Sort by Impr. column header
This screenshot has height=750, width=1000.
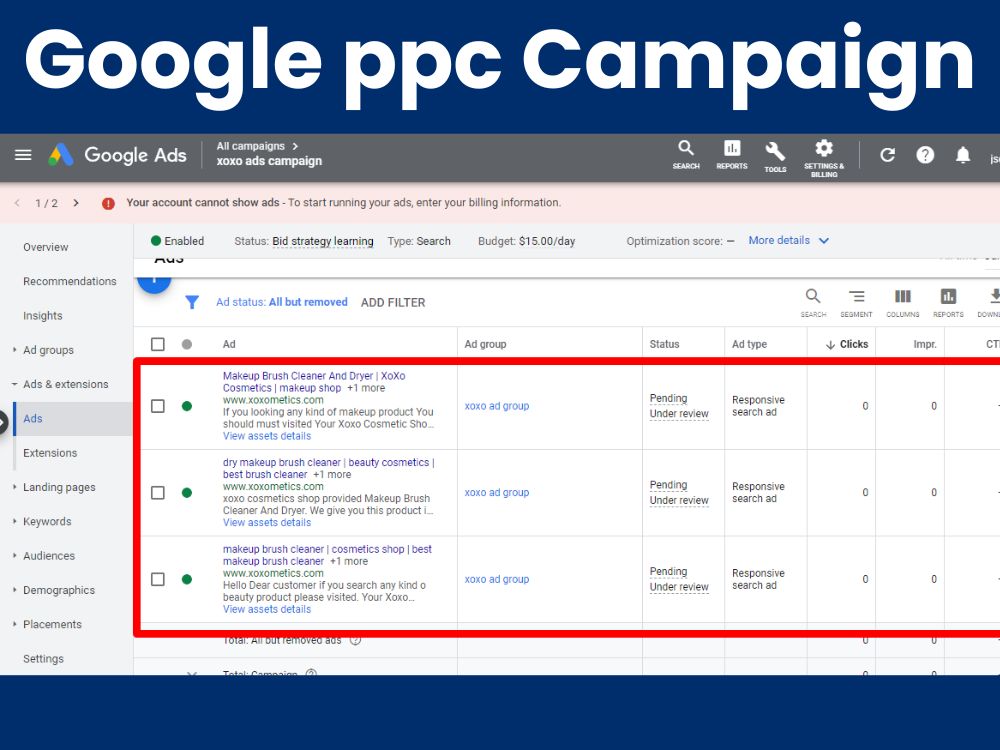point(925,344)
